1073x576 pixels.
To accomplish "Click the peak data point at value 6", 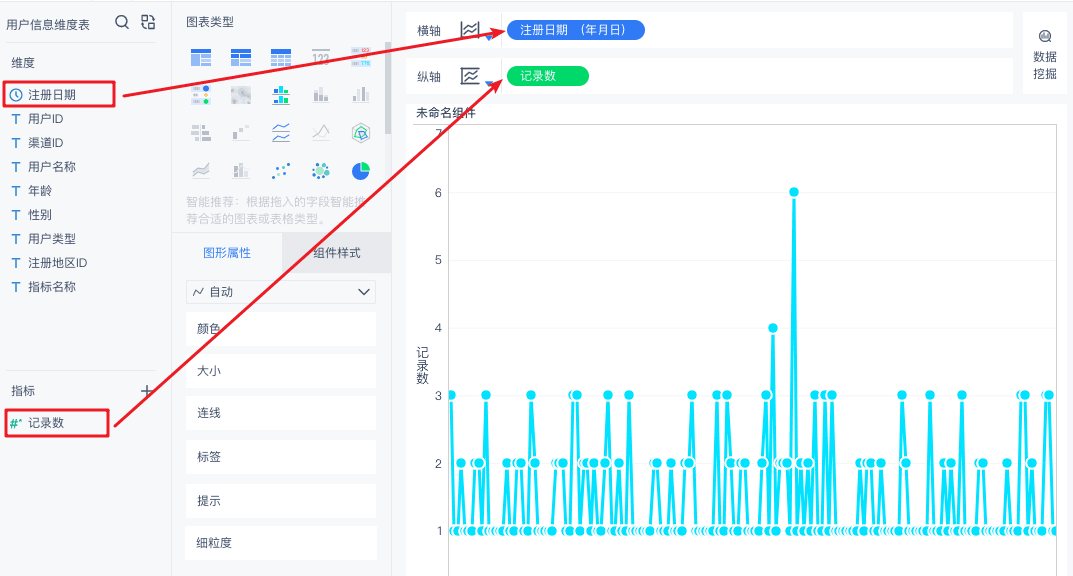I will point(794,192).
